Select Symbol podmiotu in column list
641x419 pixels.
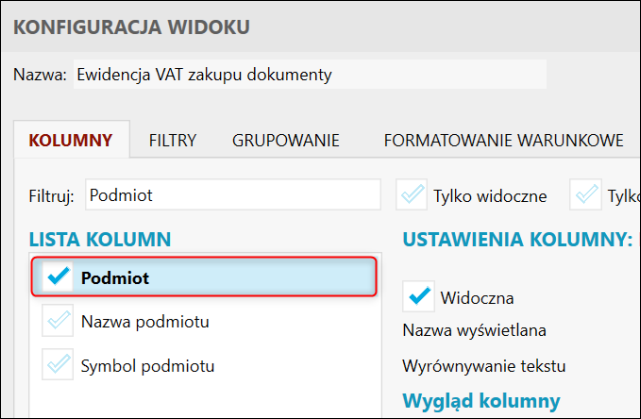(x=147, y=364)
